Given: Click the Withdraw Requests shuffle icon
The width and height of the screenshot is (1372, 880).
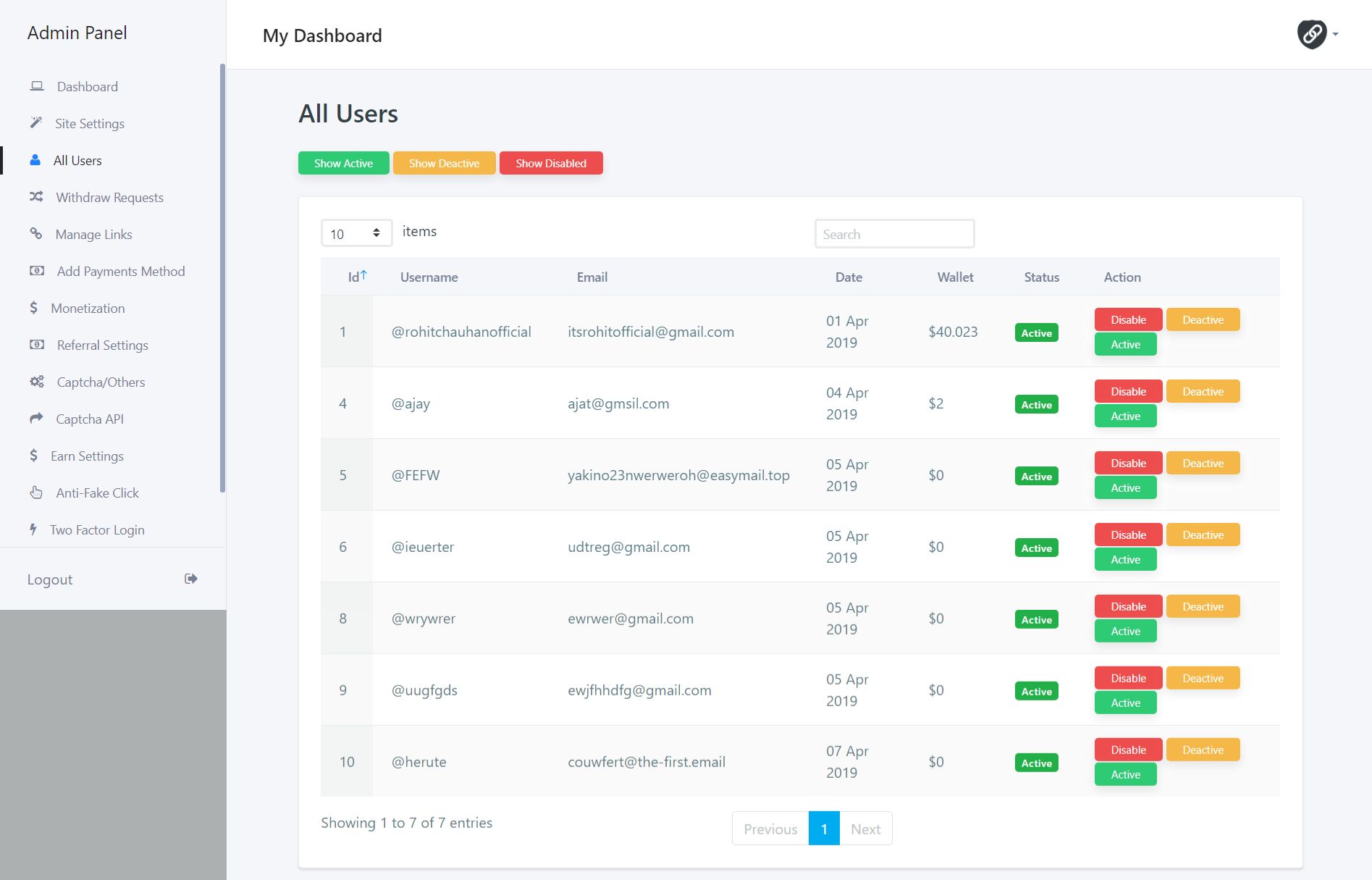Looking at the screenshot, I should tap(36, 196).
